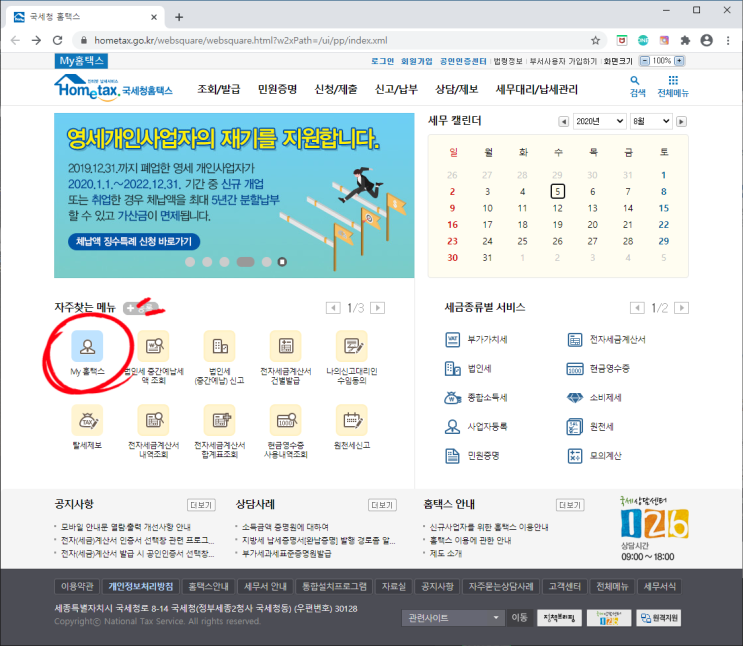Screen dimensions: 743x646
Task: Click the 부가가치세 service icon
Action: [x=453, y=339]
